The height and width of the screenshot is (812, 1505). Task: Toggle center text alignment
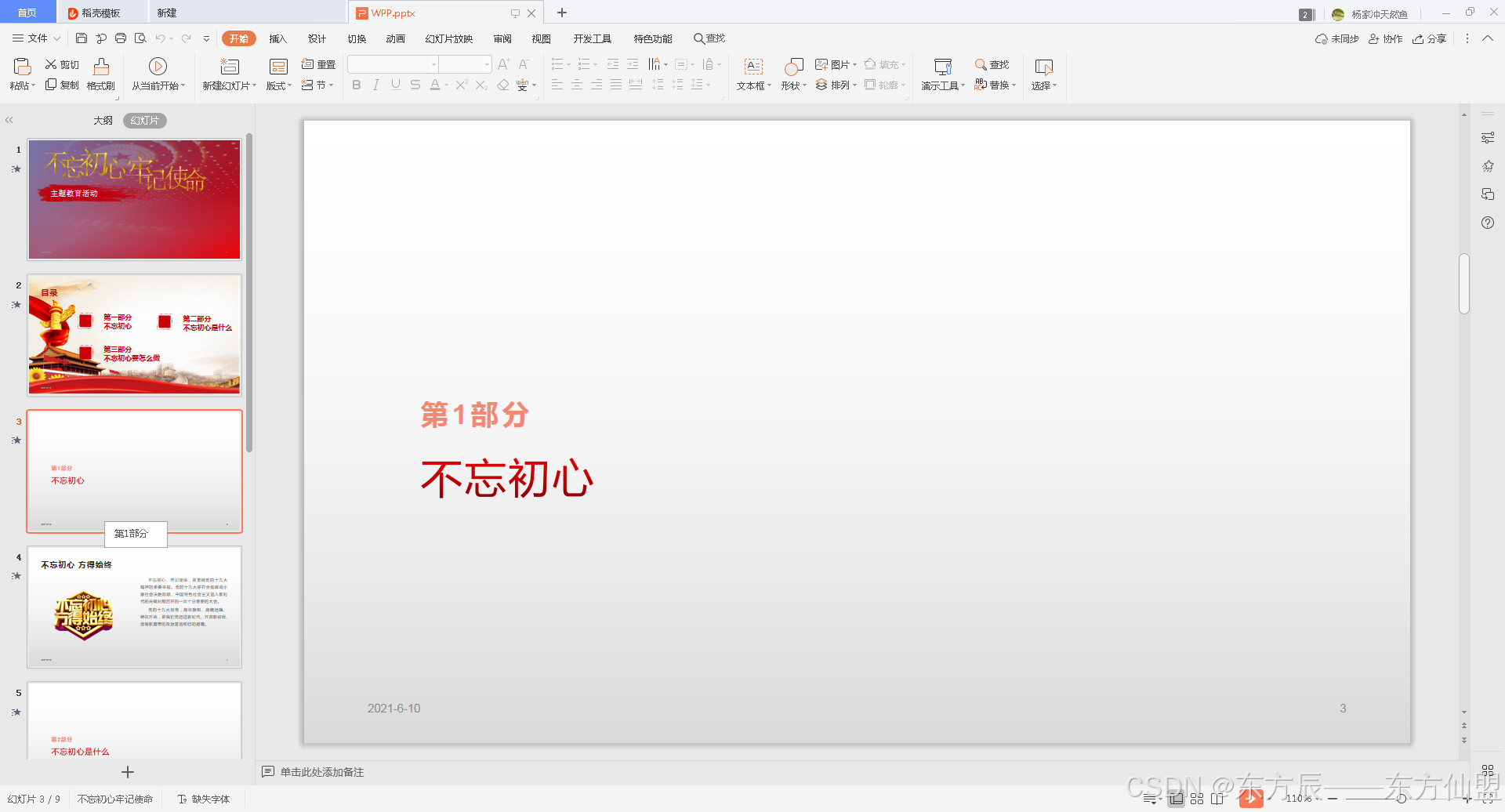(577, 85)
